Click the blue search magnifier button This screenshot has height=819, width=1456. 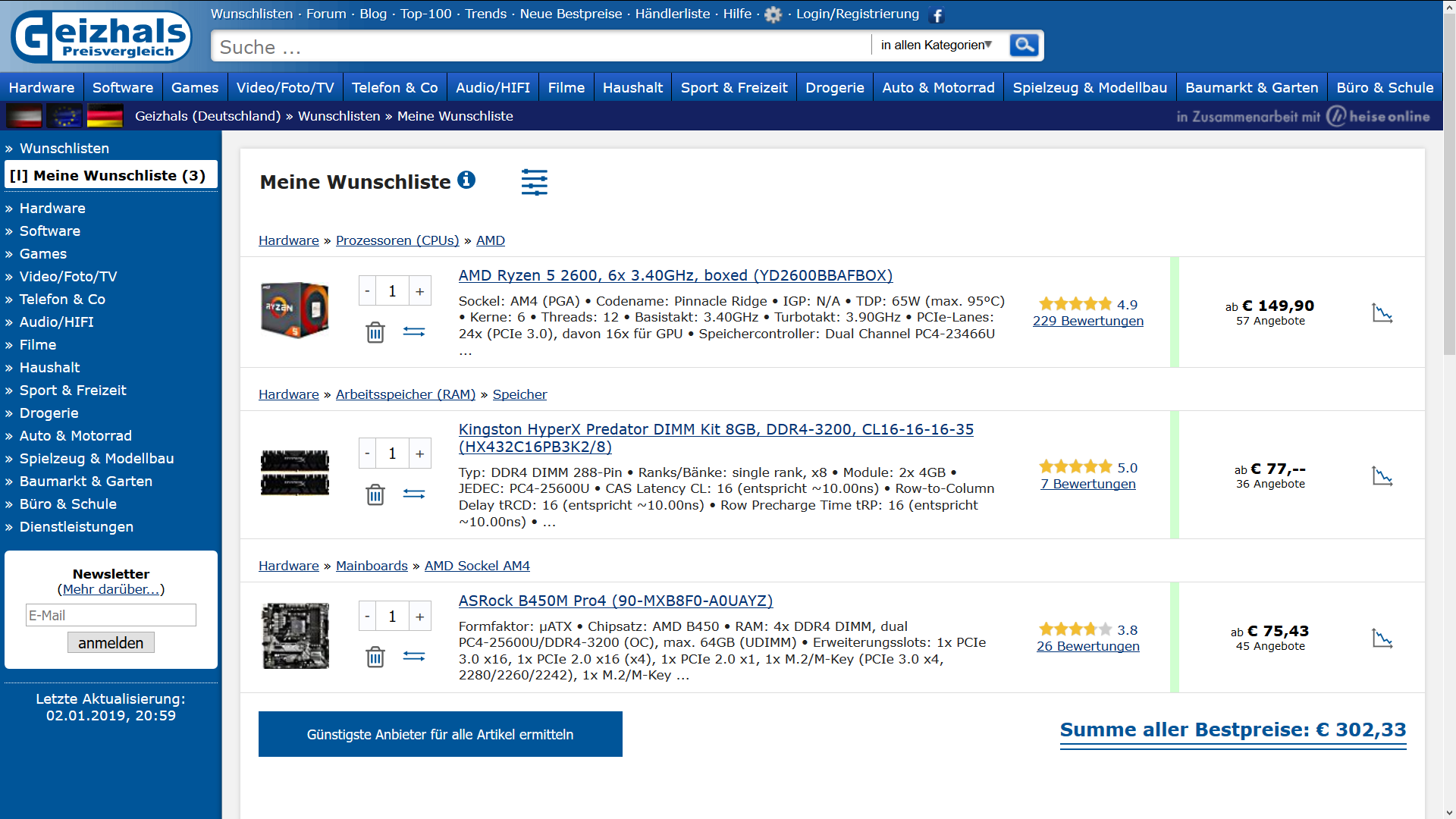coord(1024,45)
